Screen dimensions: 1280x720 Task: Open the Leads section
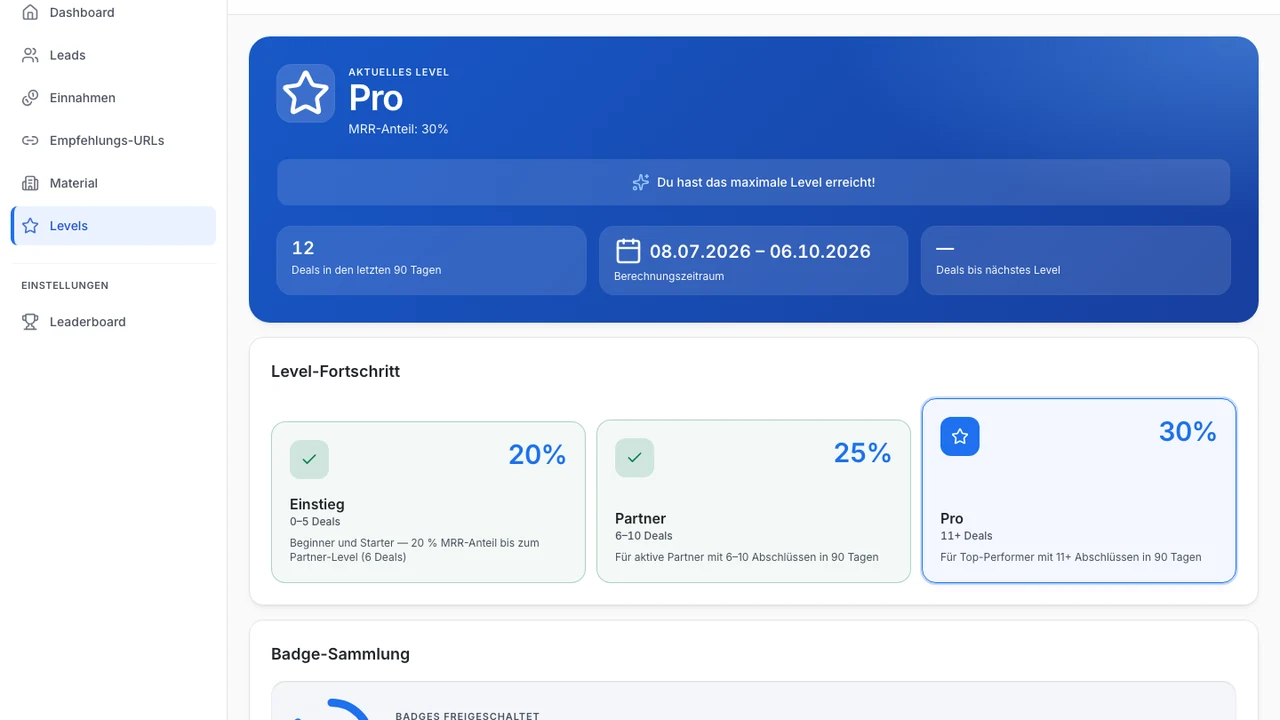coord(113,55)
